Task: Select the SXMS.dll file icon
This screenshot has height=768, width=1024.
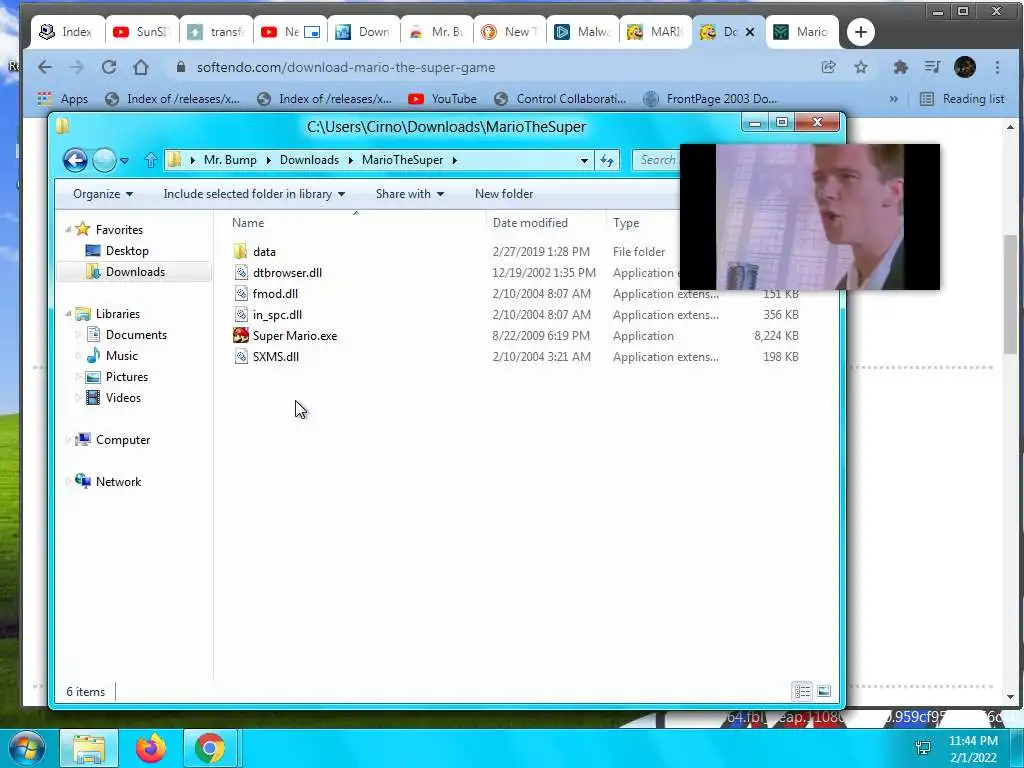Action: [241, 356]
